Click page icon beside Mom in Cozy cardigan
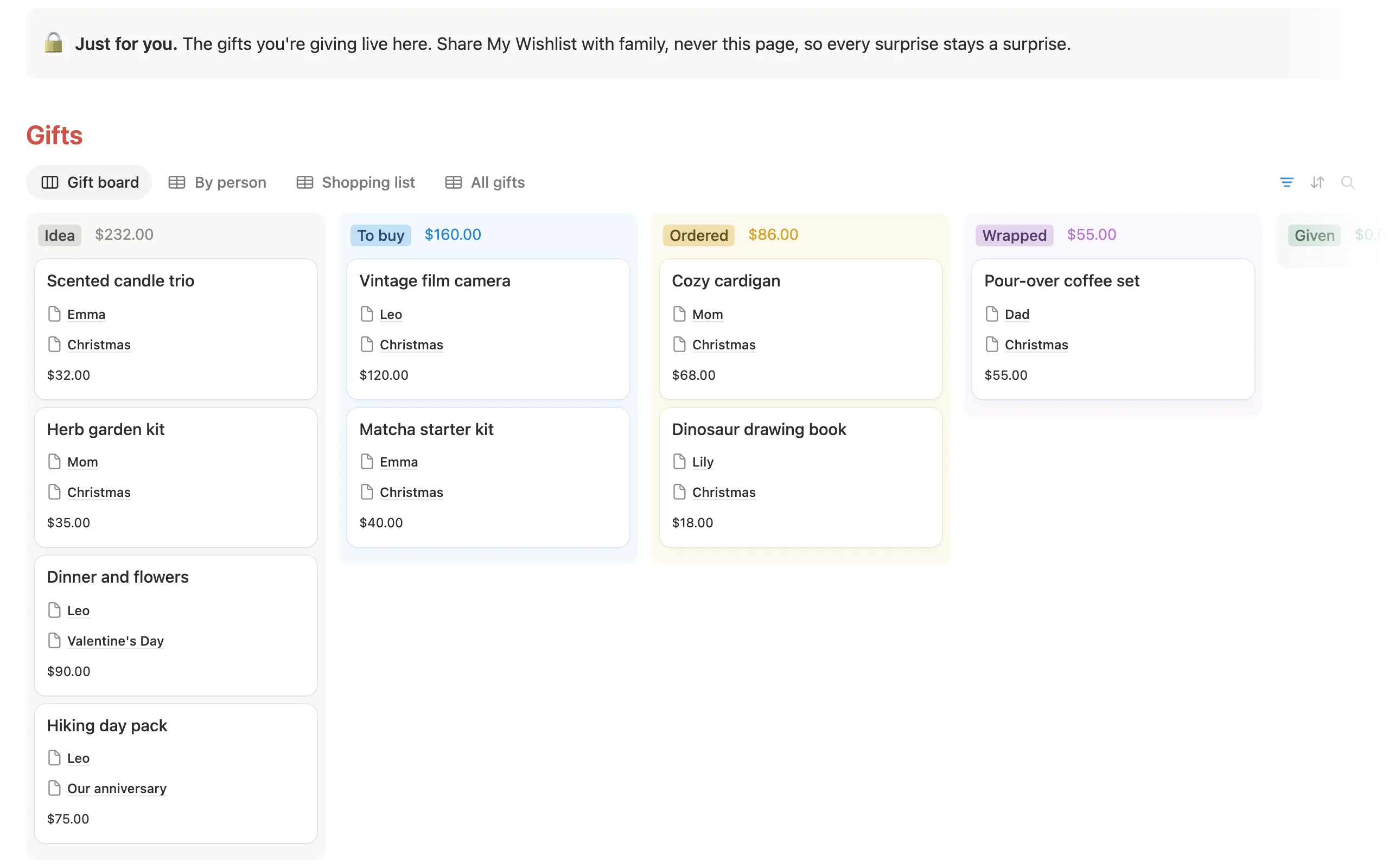 [x=679, y=314]
